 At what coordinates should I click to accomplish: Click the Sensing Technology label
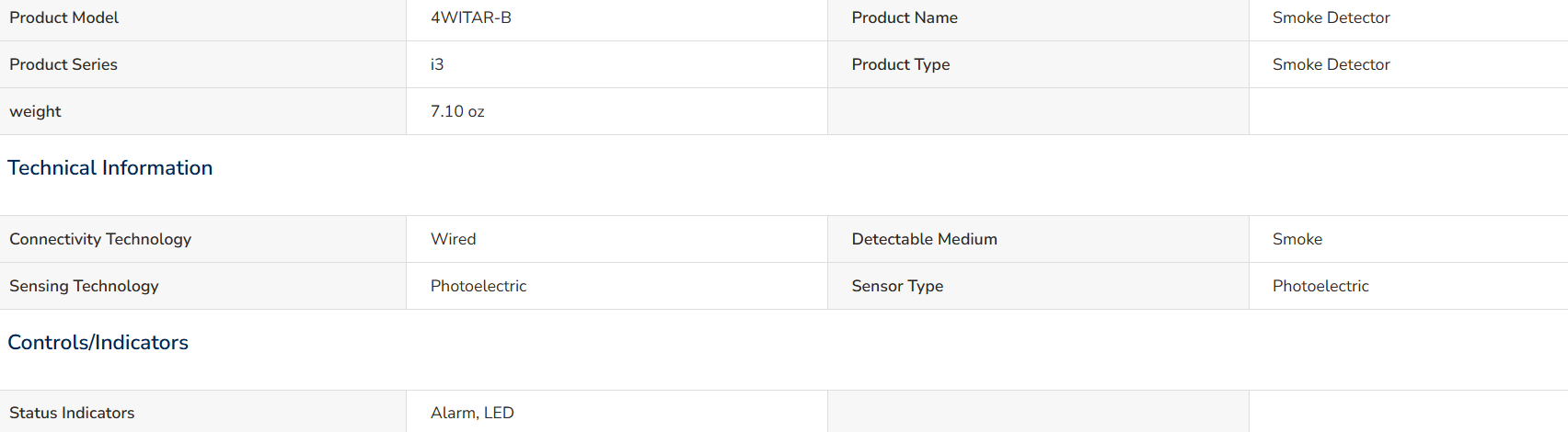click(84, 286)
